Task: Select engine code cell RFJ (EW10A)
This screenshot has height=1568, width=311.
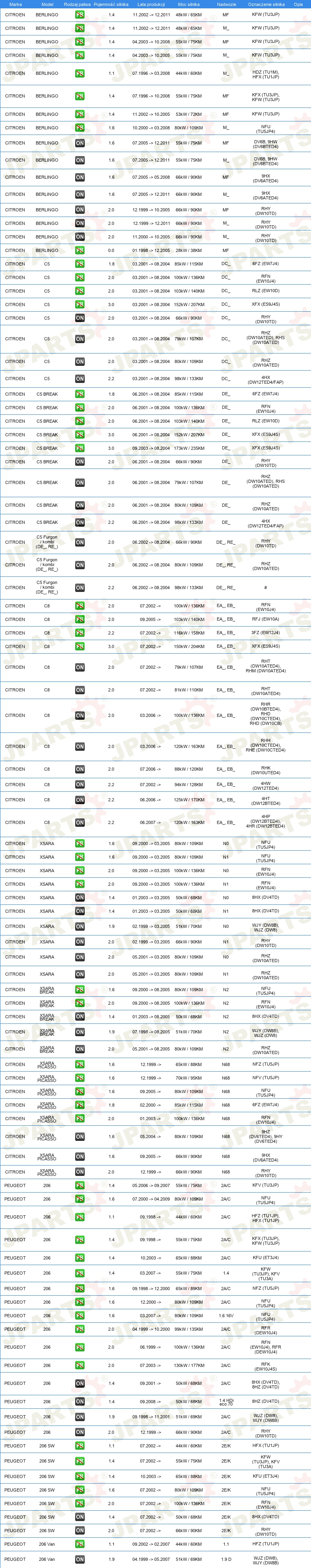Action: (x=266, y=619)
